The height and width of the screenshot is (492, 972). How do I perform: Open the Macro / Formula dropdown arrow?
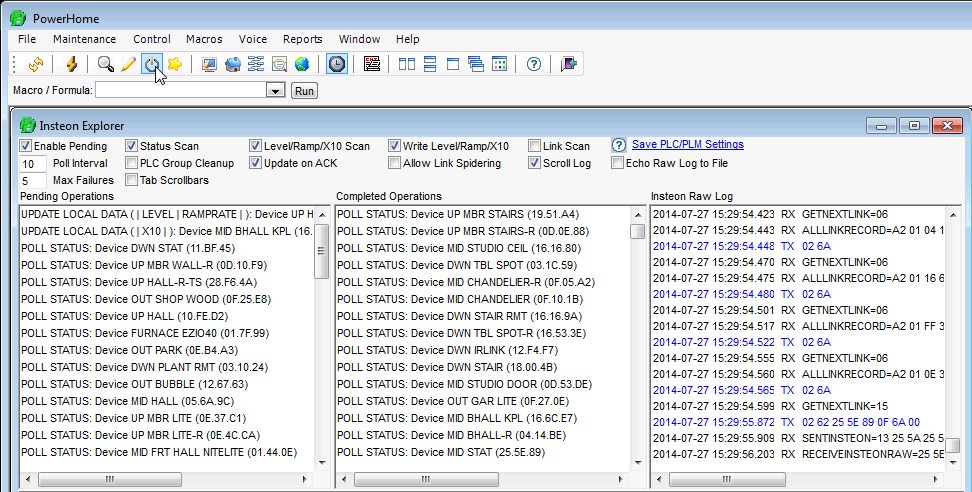pyautogui.click(x=275, y=90)
